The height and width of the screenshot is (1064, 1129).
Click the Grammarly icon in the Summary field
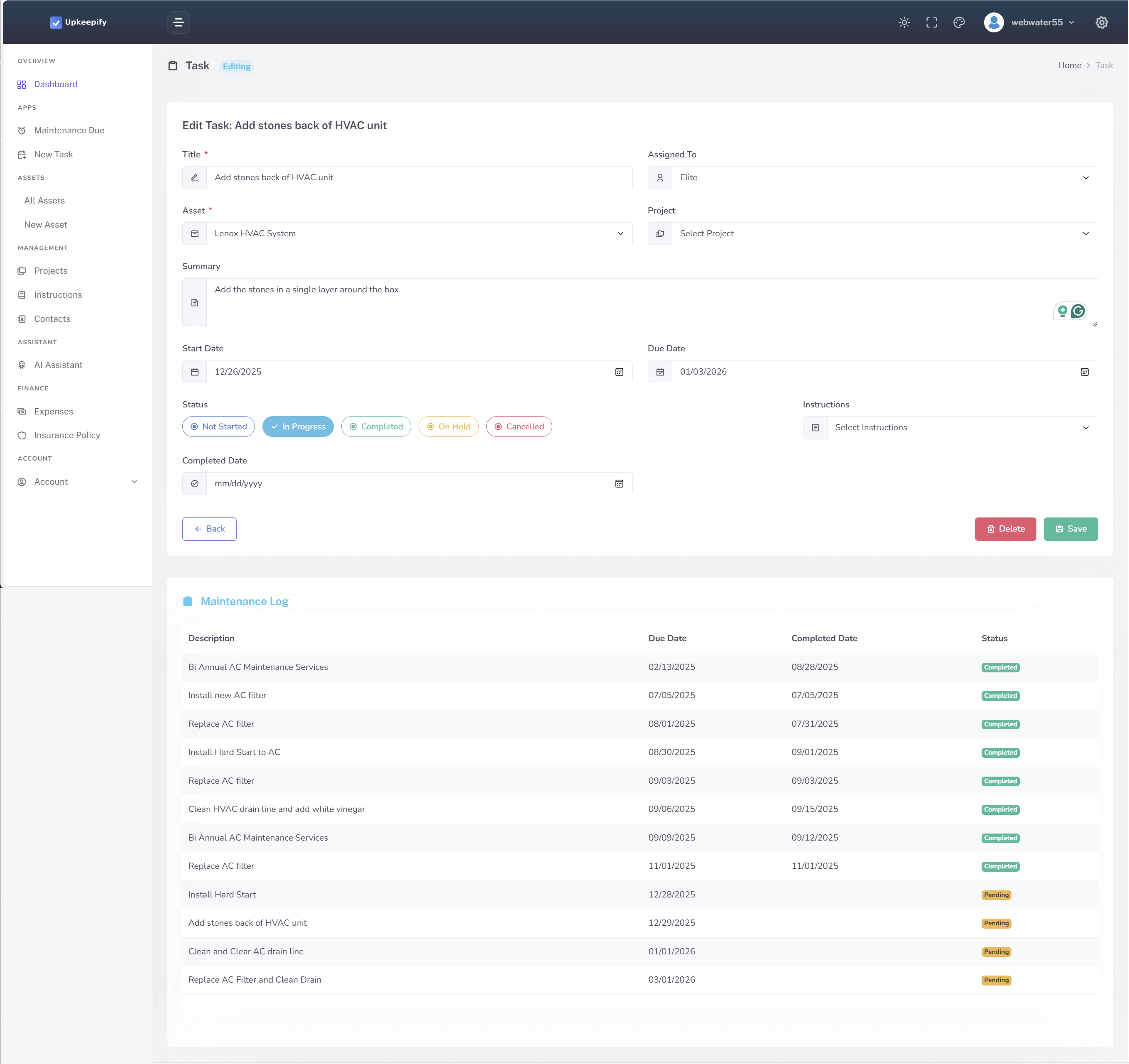pos(1078,311)
